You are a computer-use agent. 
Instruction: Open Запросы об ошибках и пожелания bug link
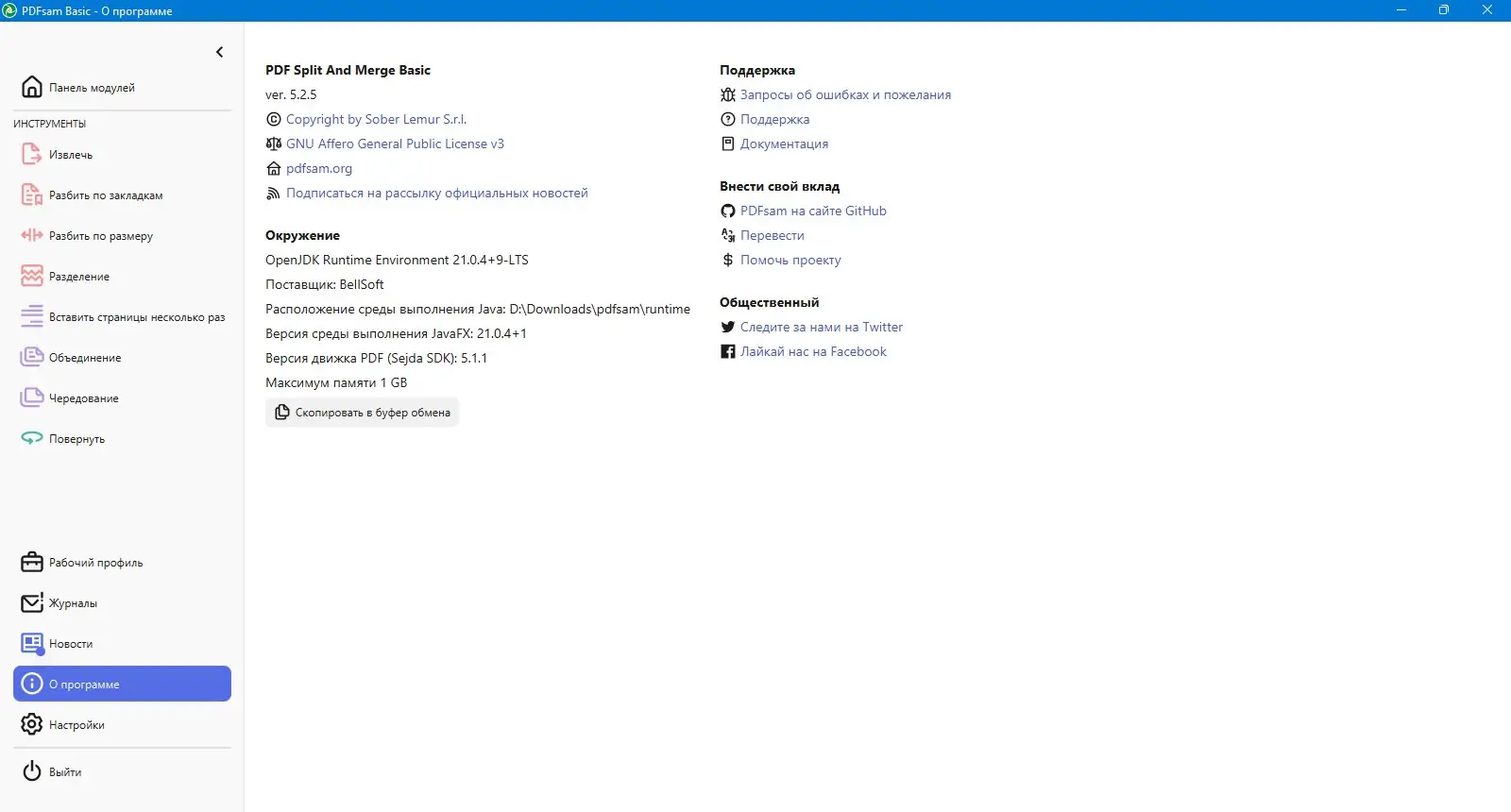click(845, 94)
